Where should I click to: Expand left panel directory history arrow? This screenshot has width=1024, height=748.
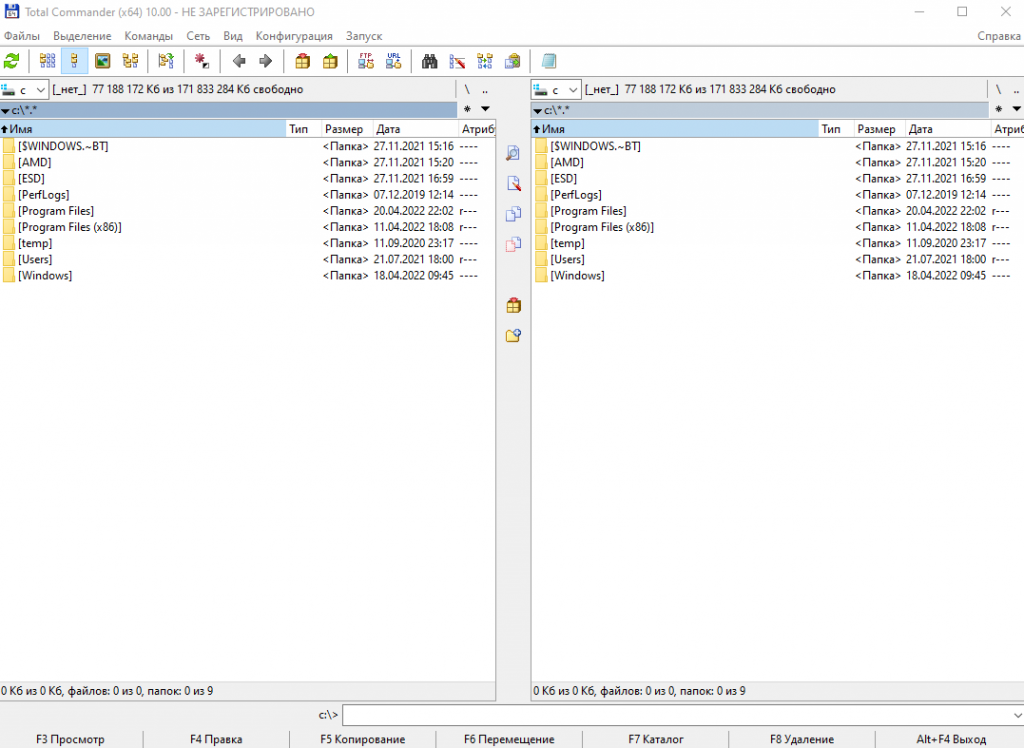485,109
